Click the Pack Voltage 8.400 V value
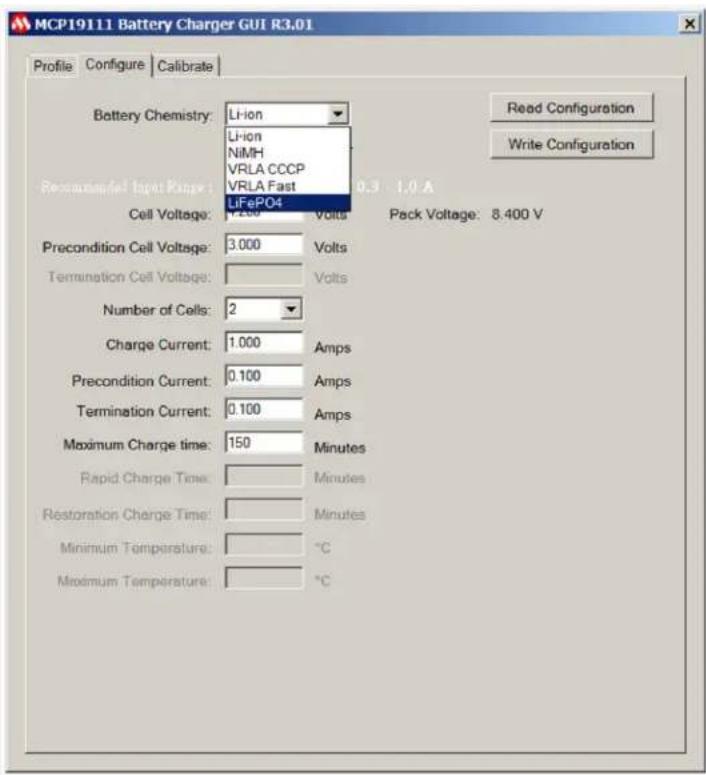706x775 pixels. (x=517, y=215)
